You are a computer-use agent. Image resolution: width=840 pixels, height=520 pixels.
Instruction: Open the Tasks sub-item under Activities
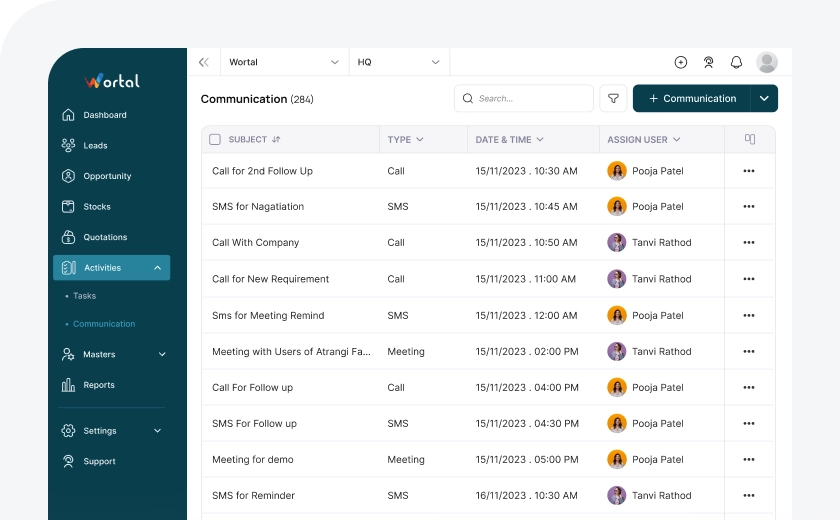pos(84,296)
